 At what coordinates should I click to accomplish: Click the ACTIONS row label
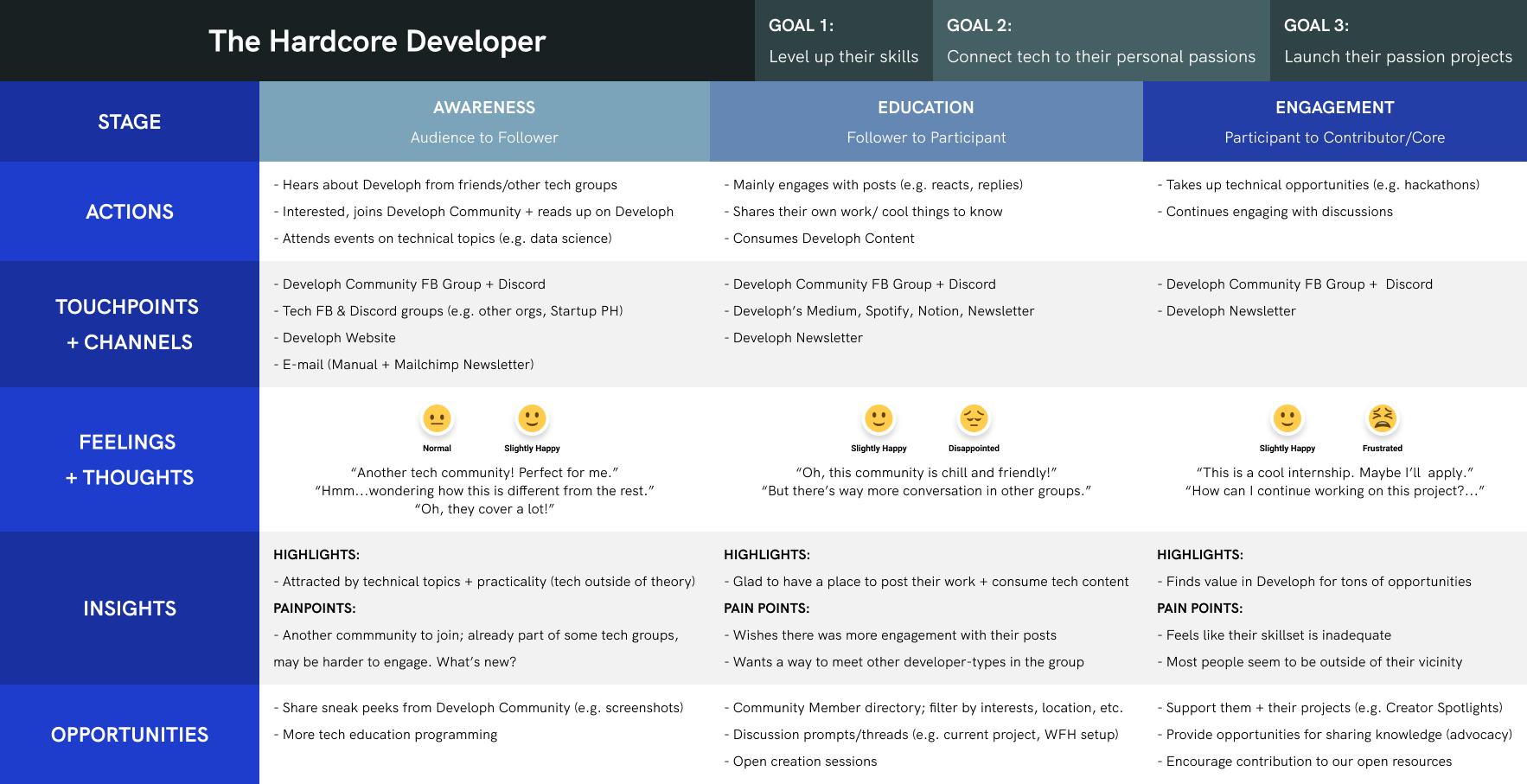130,212
